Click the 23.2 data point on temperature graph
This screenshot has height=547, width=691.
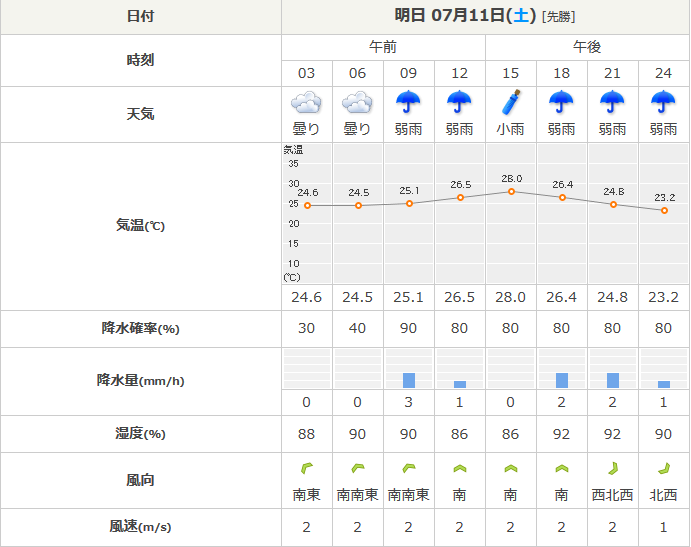click(x=664, y=211)
